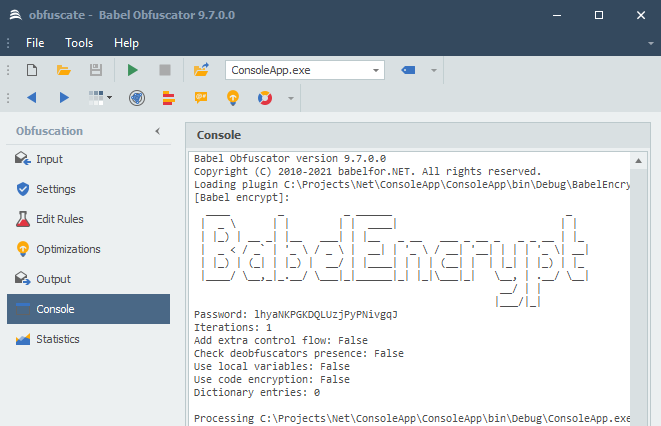Navigate forward with blue right arrow
This screenshot has width=661, height=426.
(64, 98)
